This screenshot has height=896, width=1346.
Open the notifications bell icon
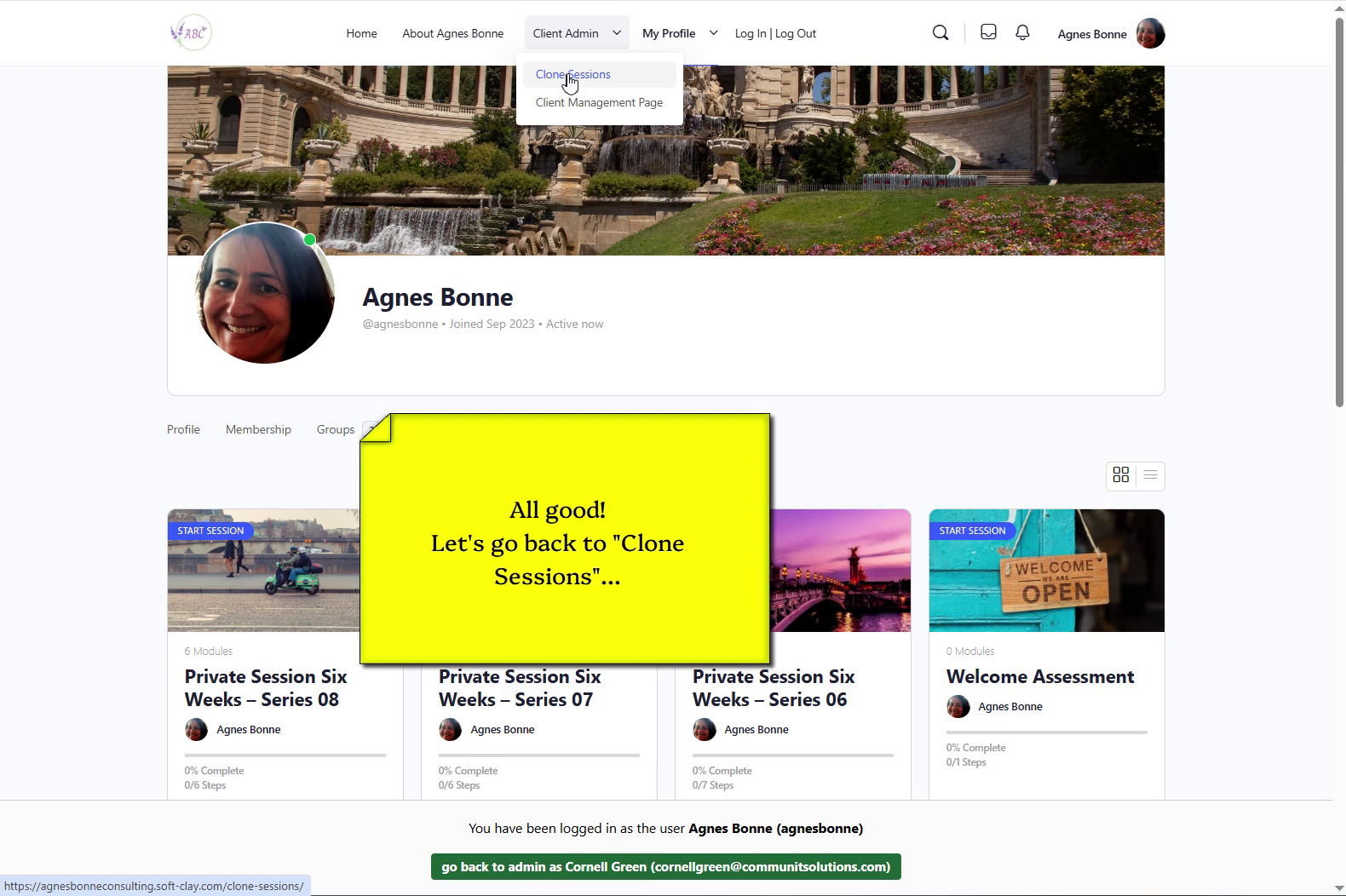tap(1022, 32)
